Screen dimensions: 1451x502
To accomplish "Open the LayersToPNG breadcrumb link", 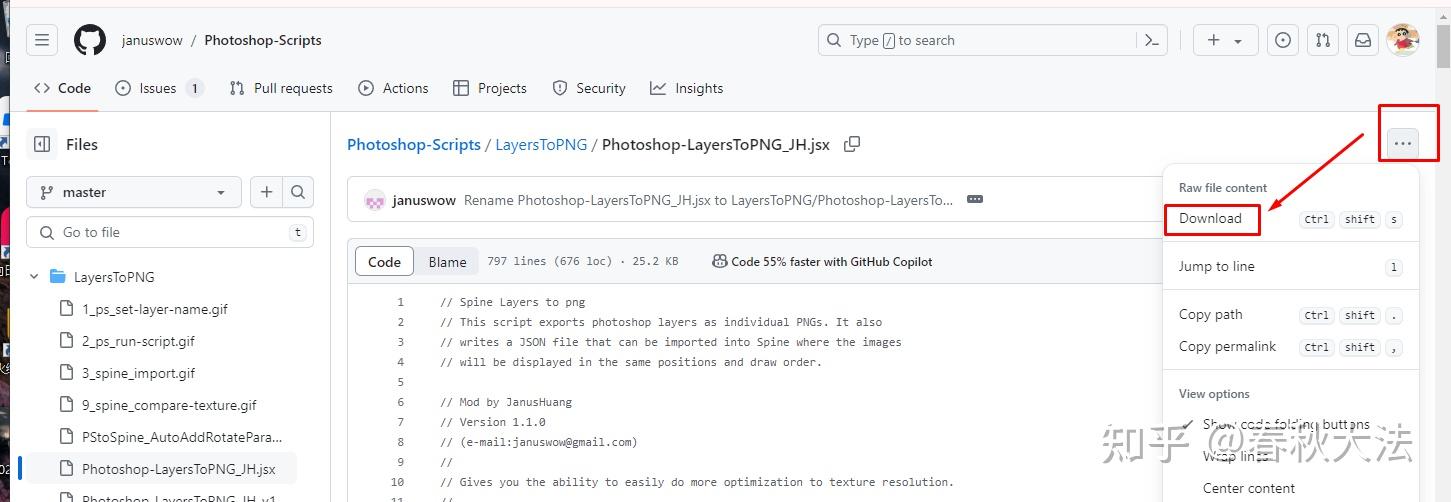I will 541,144.
